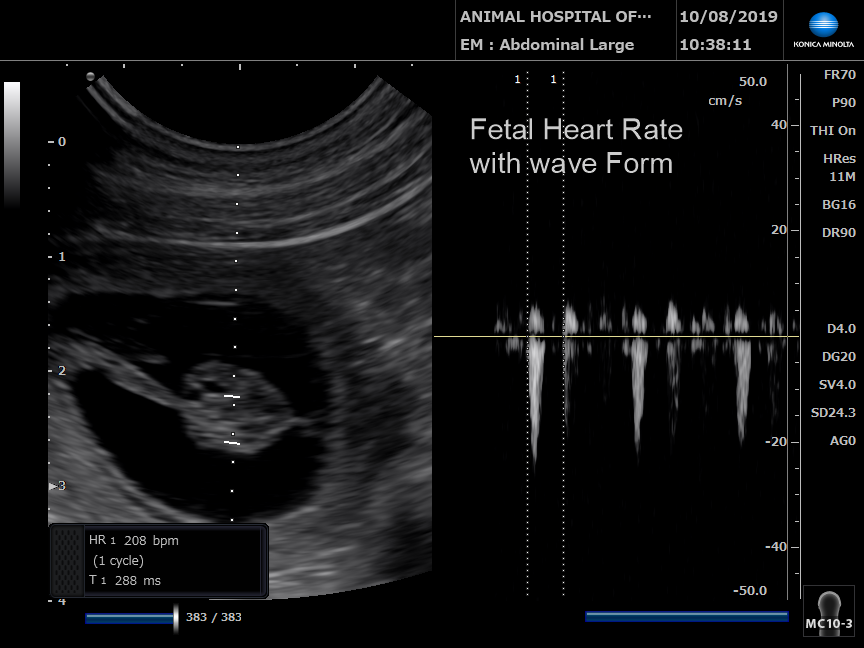Screen dimensions: 864x648
Task: Click the Konica Minolta logo
Action: pos(821,31)
